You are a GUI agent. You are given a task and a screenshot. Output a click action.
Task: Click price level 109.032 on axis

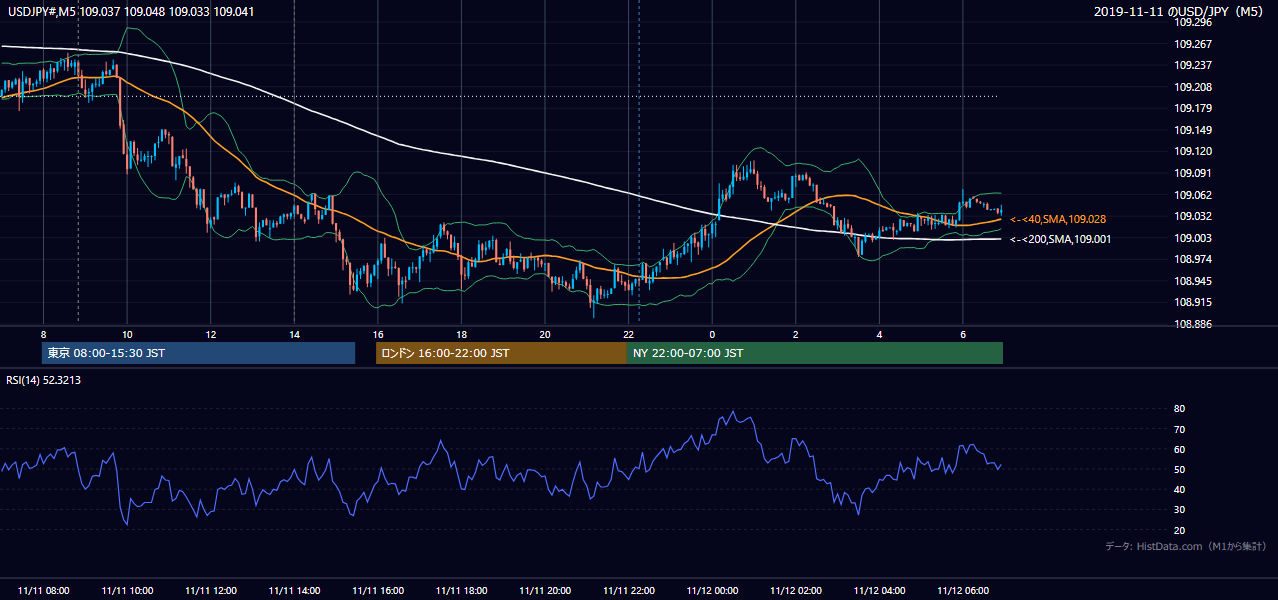pyautogui.click(x=1193, y=216)
